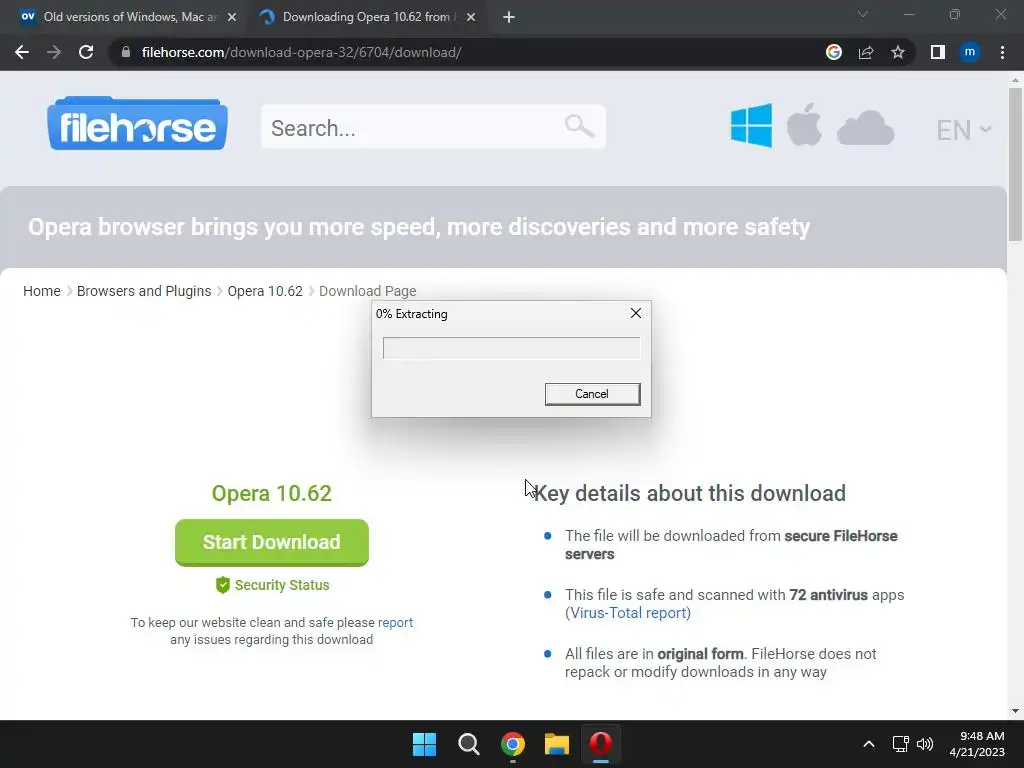Click Download Page breadcrumb text
Image resolution: width=1024 pixels, height=768 pixels.
368,291
